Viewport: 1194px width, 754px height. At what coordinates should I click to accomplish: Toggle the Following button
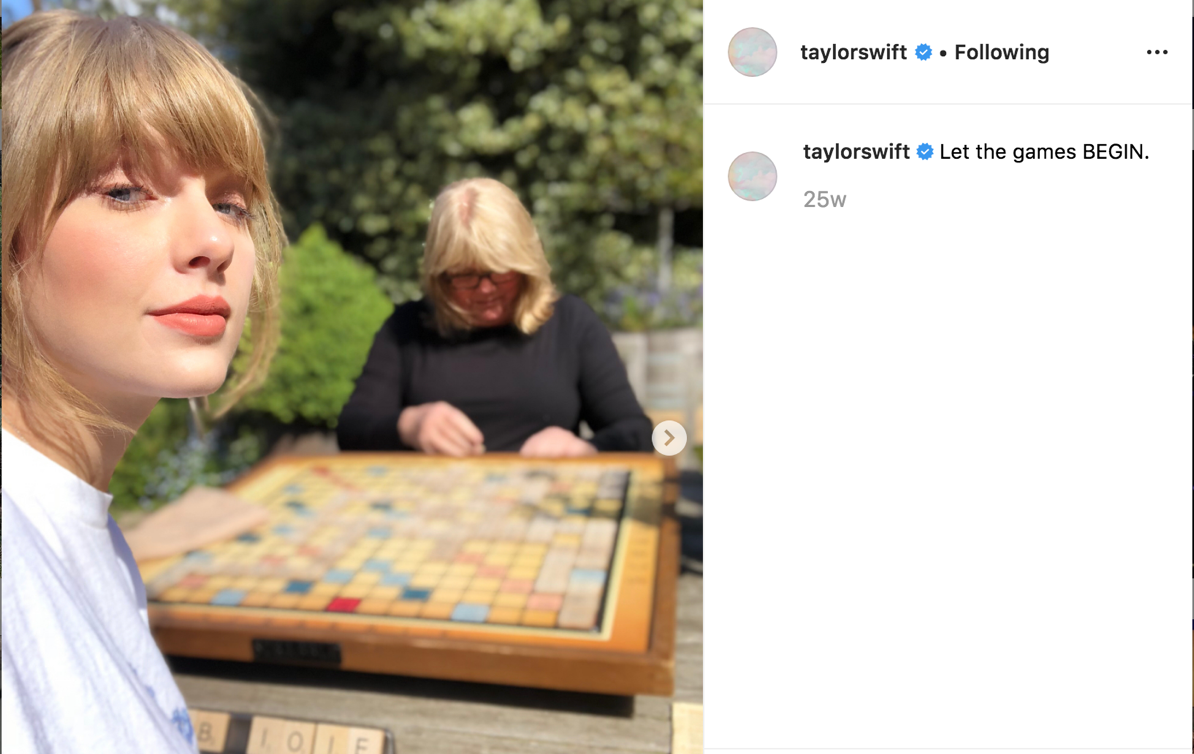(1001, 53)
